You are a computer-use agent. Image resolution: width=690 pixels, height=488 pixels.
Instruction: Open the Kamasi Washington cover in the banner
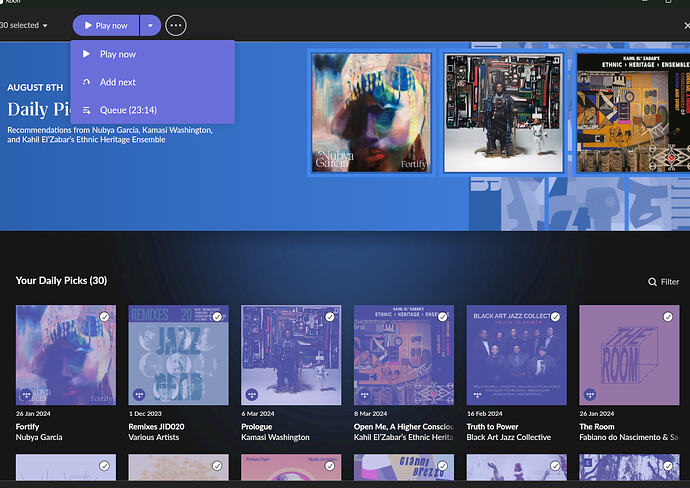[503, 113]
